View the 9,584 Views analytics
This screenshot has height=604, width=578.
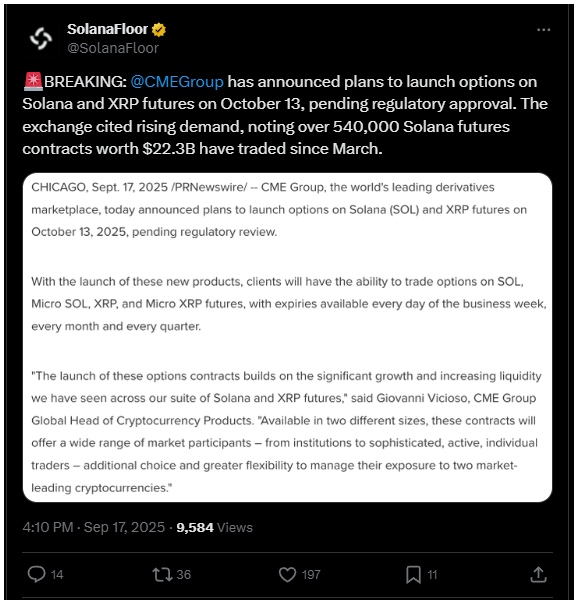pos(214,527)
